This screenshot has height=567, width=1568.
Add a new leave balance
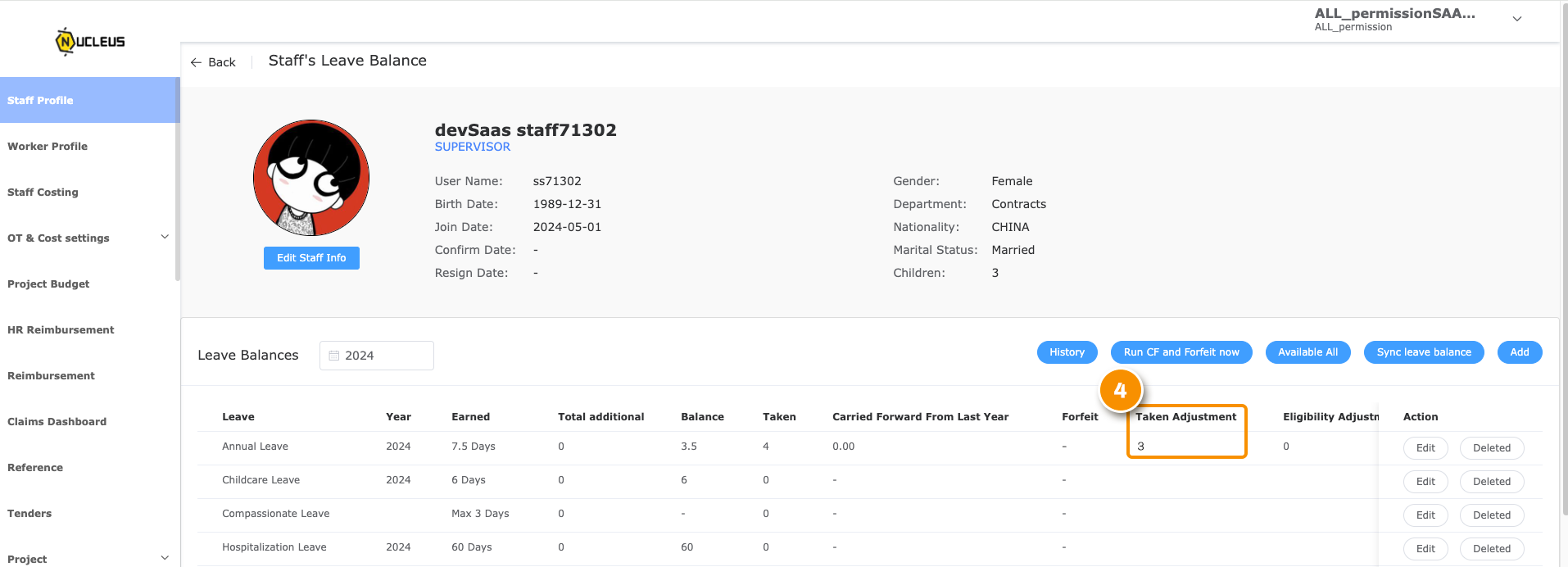point(1520,352)
